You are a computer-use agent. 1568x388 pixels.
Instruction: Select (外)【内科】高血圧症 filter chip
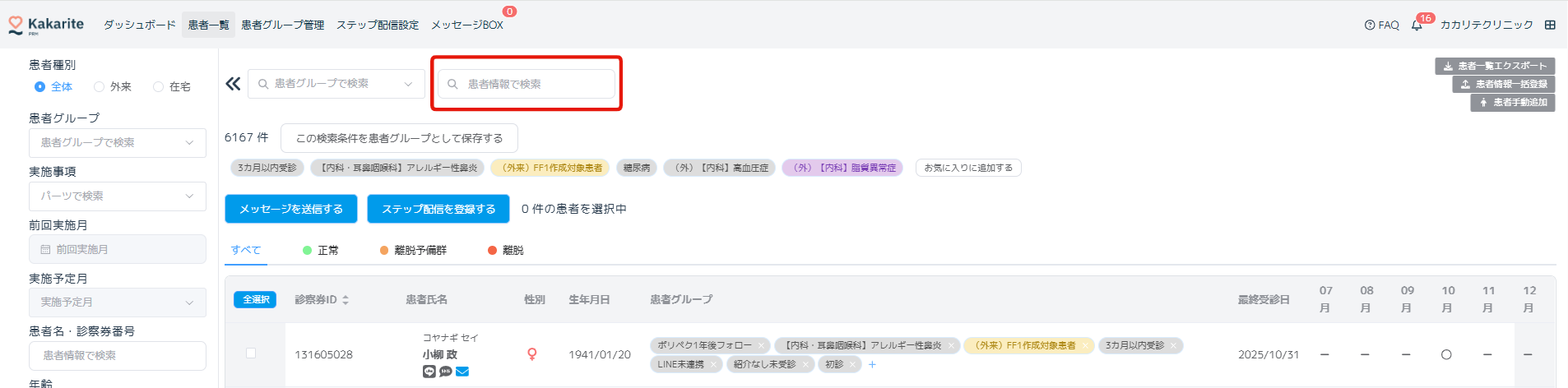click(719, 168)
